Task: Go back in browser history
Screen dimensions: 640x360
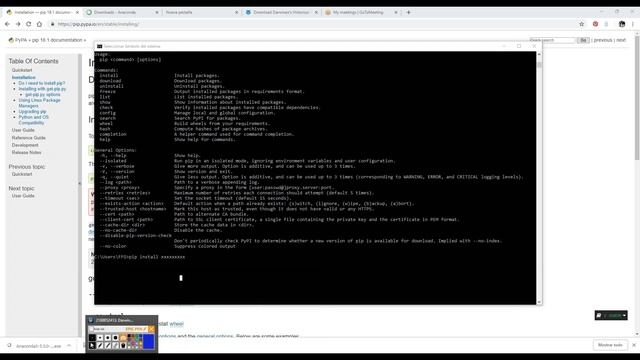Action: pyautogui.click(x=7, y=24)
